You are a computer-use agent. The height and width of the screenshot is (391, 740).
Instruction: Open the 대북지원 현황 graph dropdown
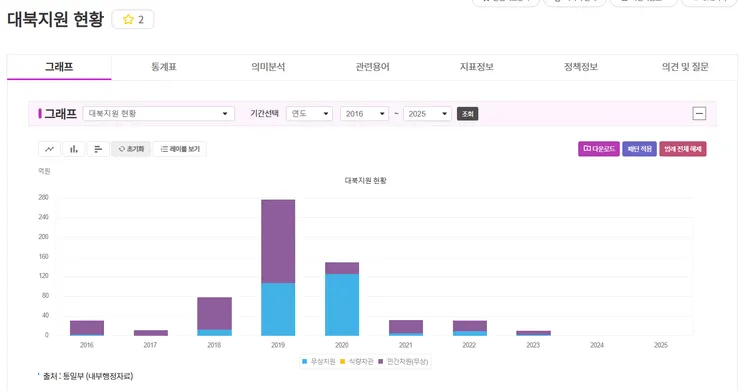[159, 113]
